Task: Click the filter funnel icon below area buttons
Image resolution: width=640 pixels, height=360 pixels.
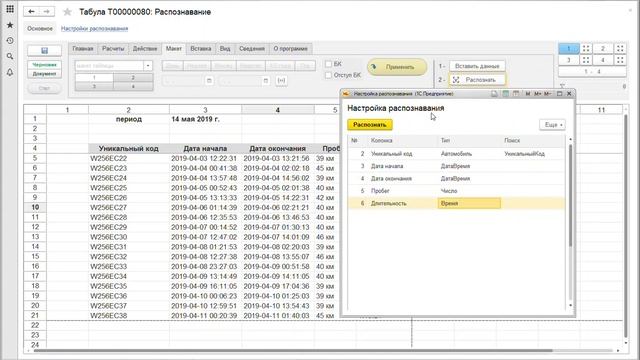Action: coord(562,86)
